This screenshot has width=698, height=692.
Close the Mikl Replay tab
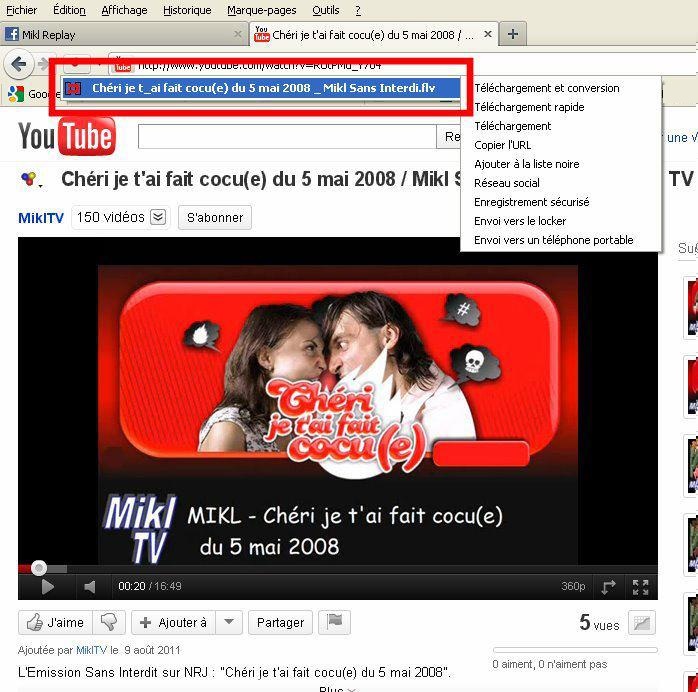pos(238,34)
